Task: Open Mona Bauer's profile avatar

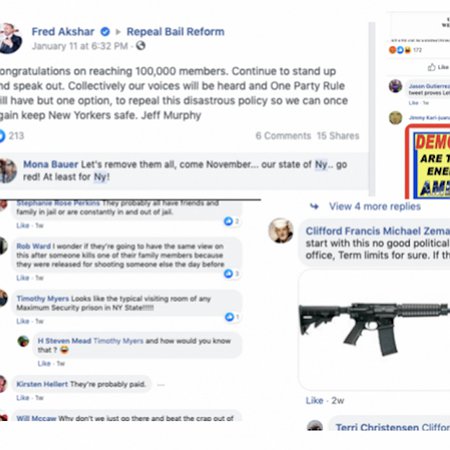Action: point(8,171)
